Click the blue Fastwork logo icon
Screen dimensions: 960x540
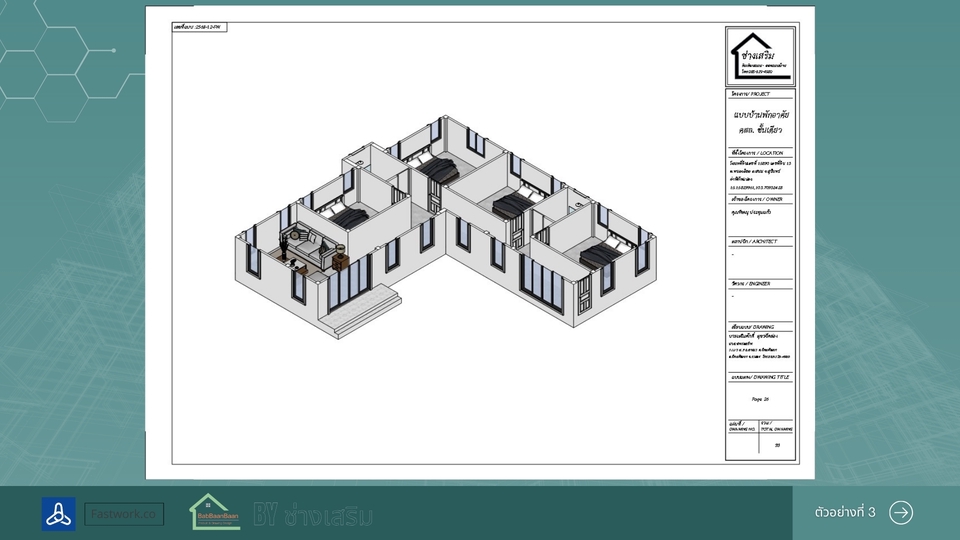coord(58,514)
